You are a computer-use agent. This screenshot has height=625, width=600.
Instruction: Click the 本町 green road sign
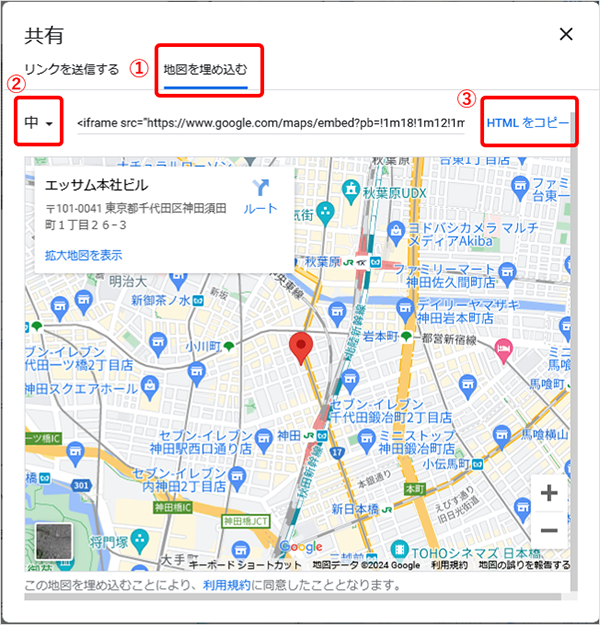[x=415, y=489]
